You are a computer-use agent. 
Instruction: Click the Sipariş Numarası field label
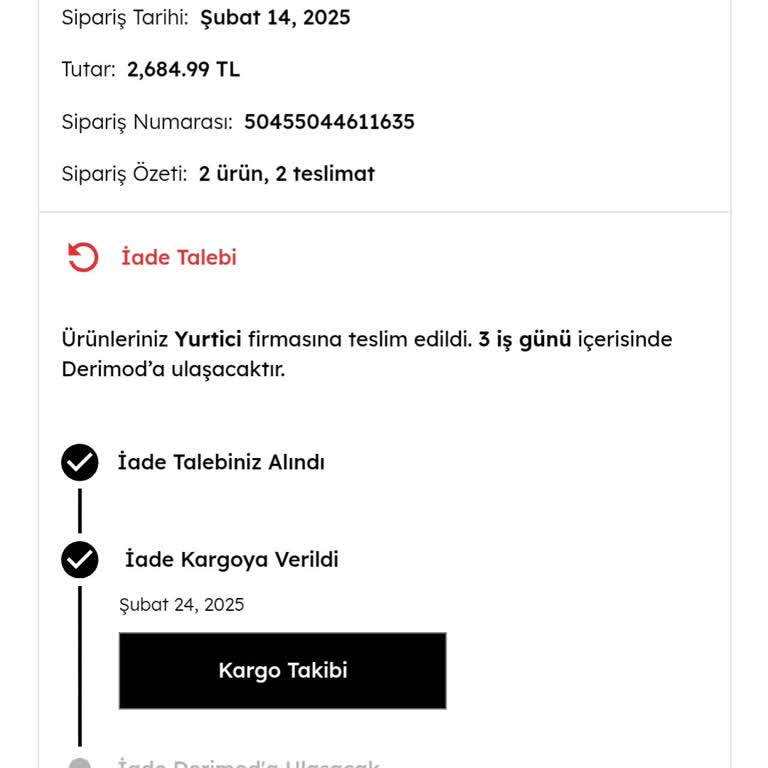(x=147, y=122)
